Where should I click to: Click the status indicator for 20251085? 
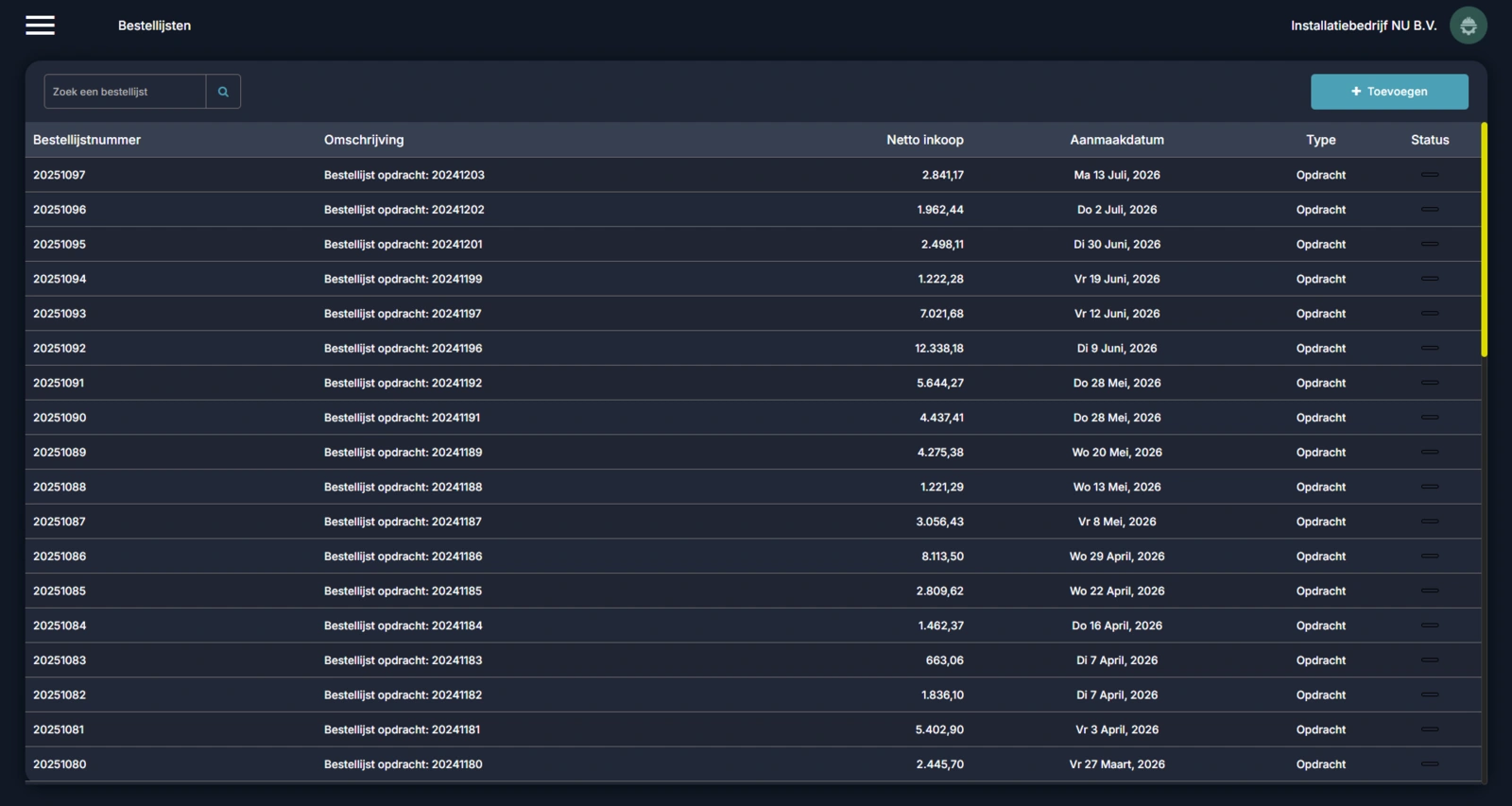[1430, 591]
